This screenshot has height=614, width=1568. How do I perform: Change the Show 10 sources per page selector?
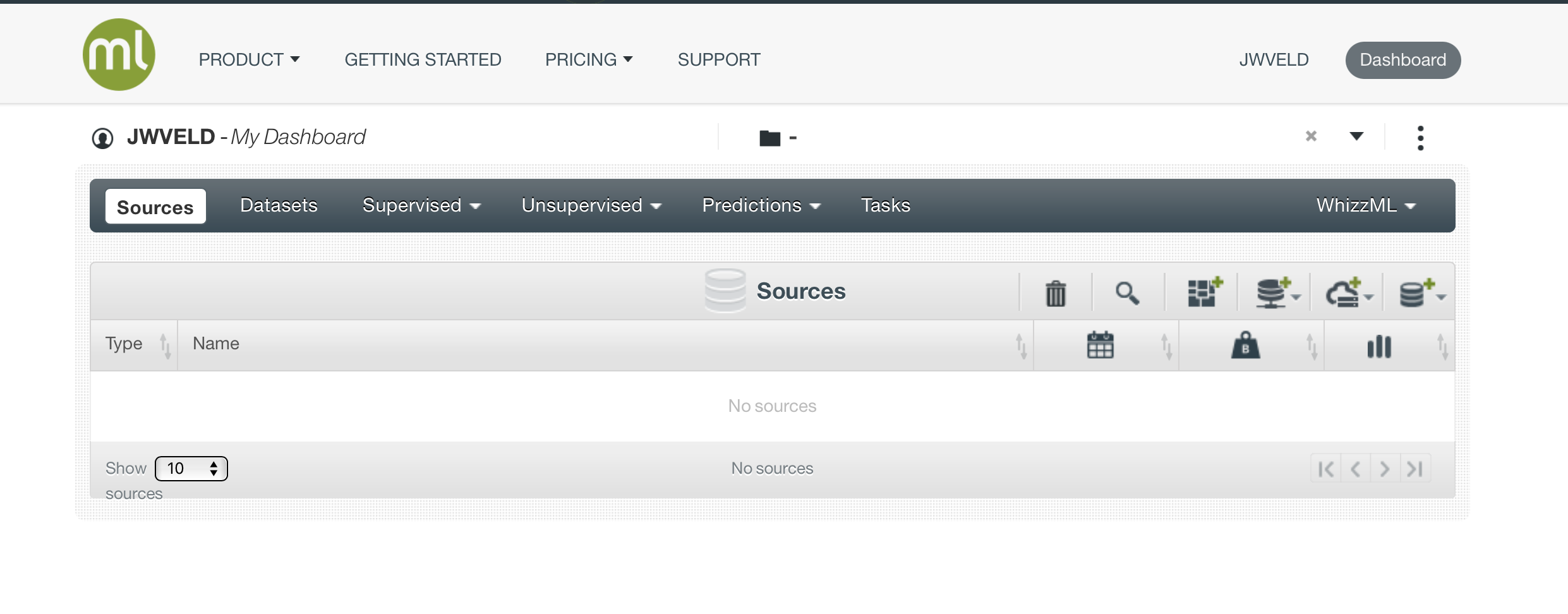coord(191,468)
